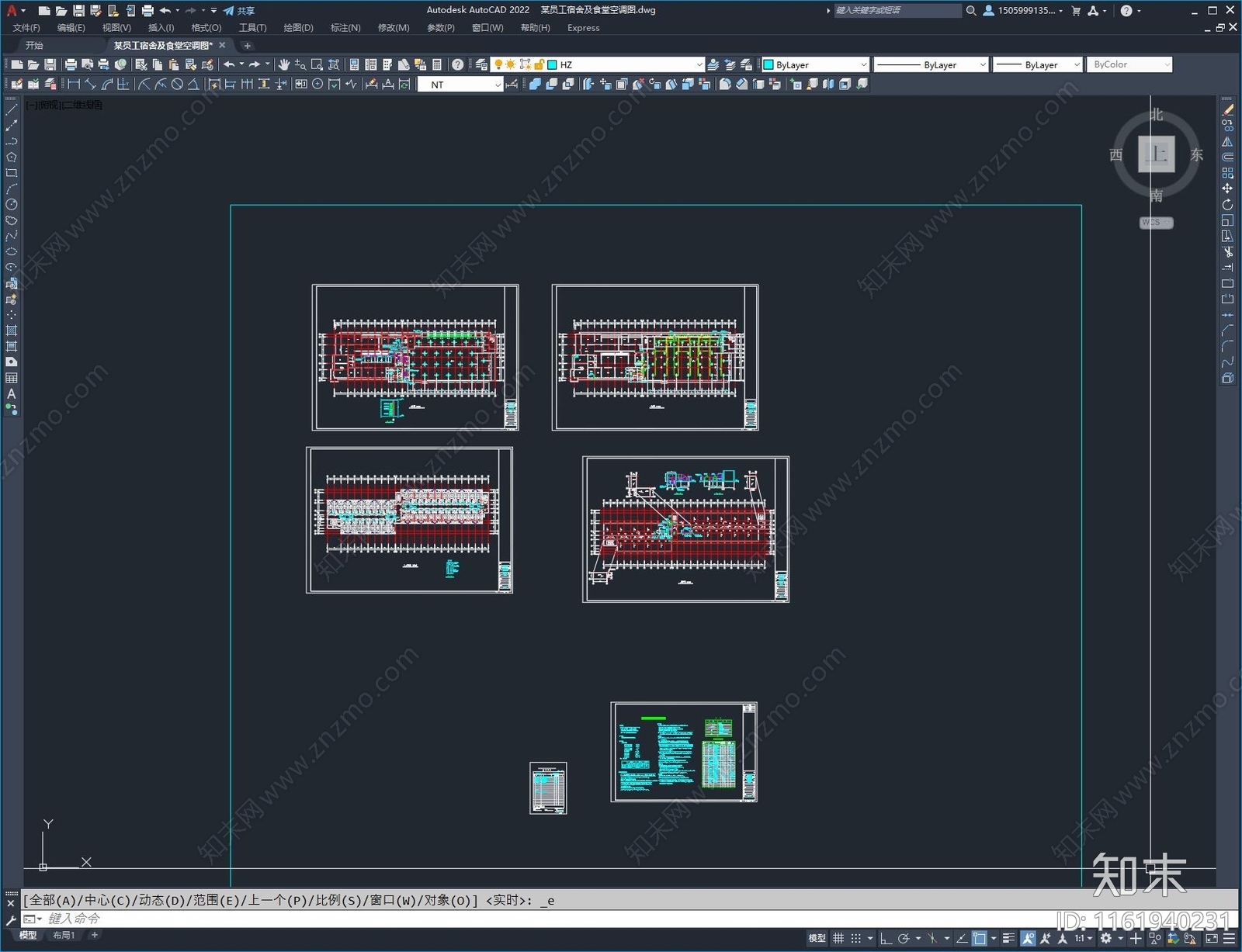Click the command line input field
The width and height of the screenshot is (1242, 952).
[x=543, y=919]
